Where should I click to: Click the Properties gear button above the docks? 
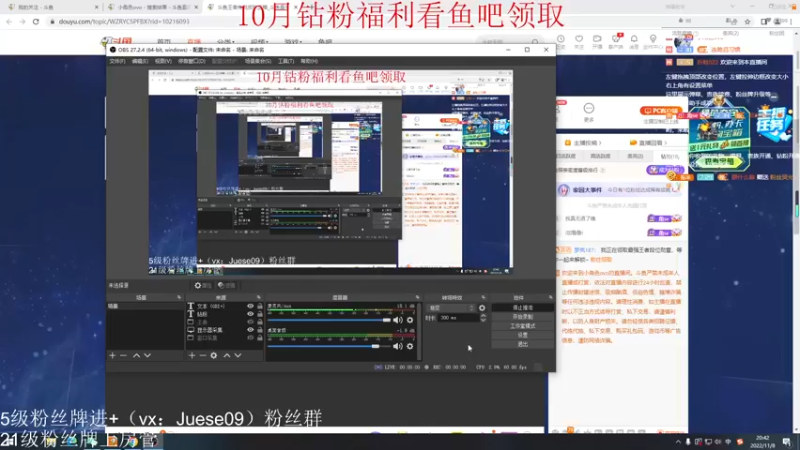click(203, 285)
